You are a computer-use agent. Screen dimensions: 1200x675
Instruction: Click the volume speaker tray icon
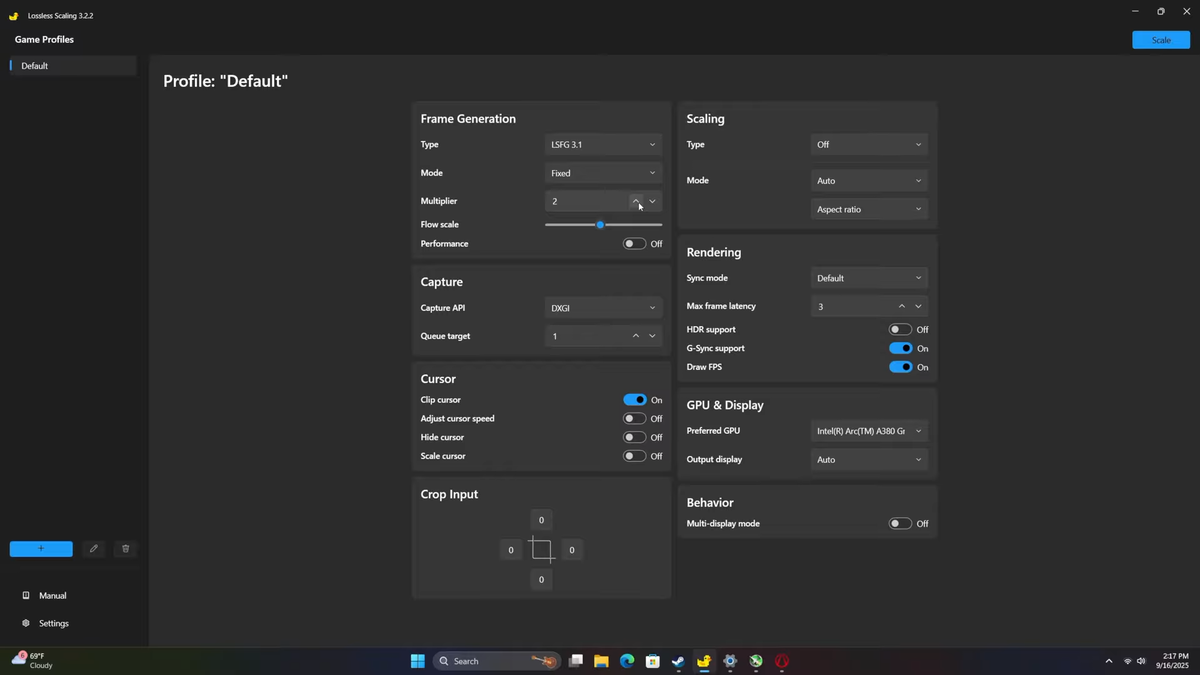1142,661
